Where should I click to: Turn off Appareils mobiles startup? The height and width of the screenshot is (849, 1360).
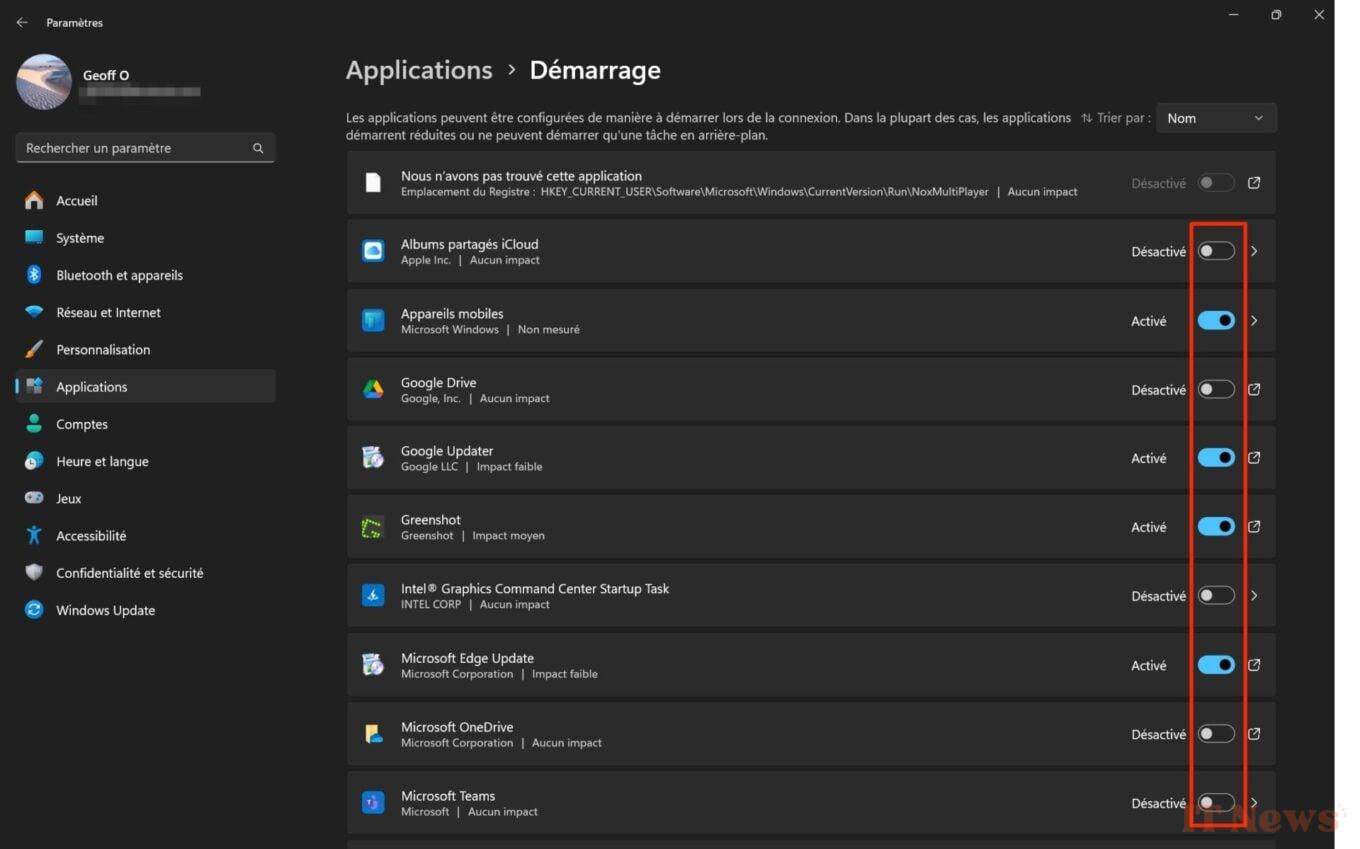1216,320
